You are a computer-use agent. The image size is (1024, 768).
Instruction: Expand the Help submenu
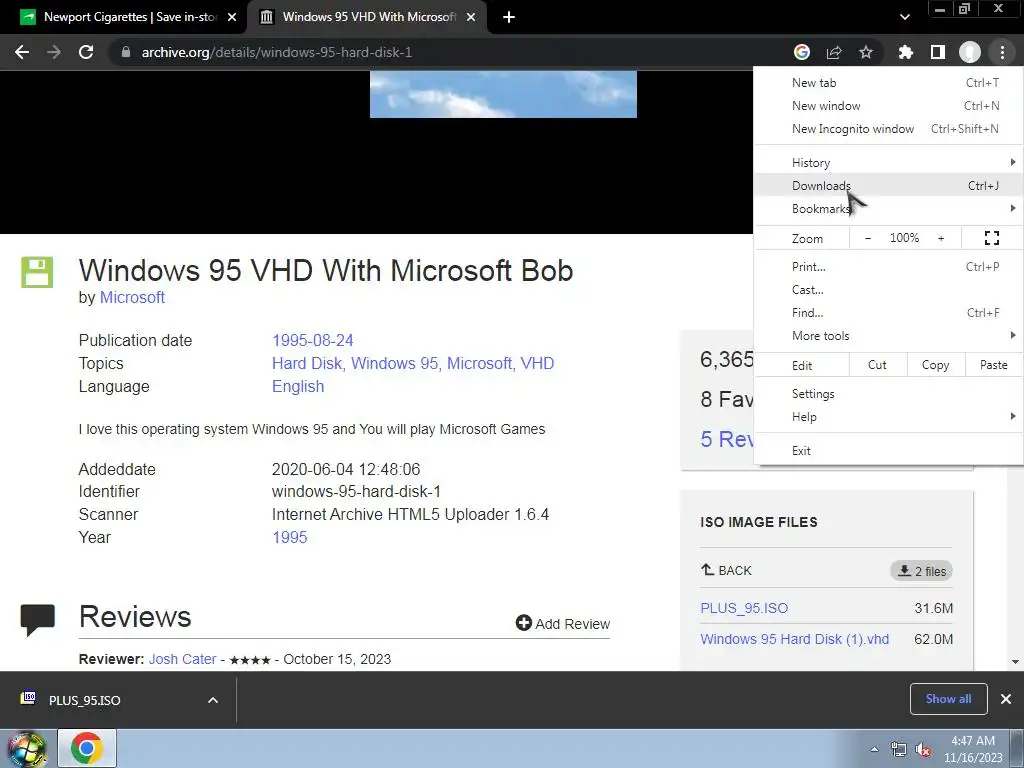(888, 417)
